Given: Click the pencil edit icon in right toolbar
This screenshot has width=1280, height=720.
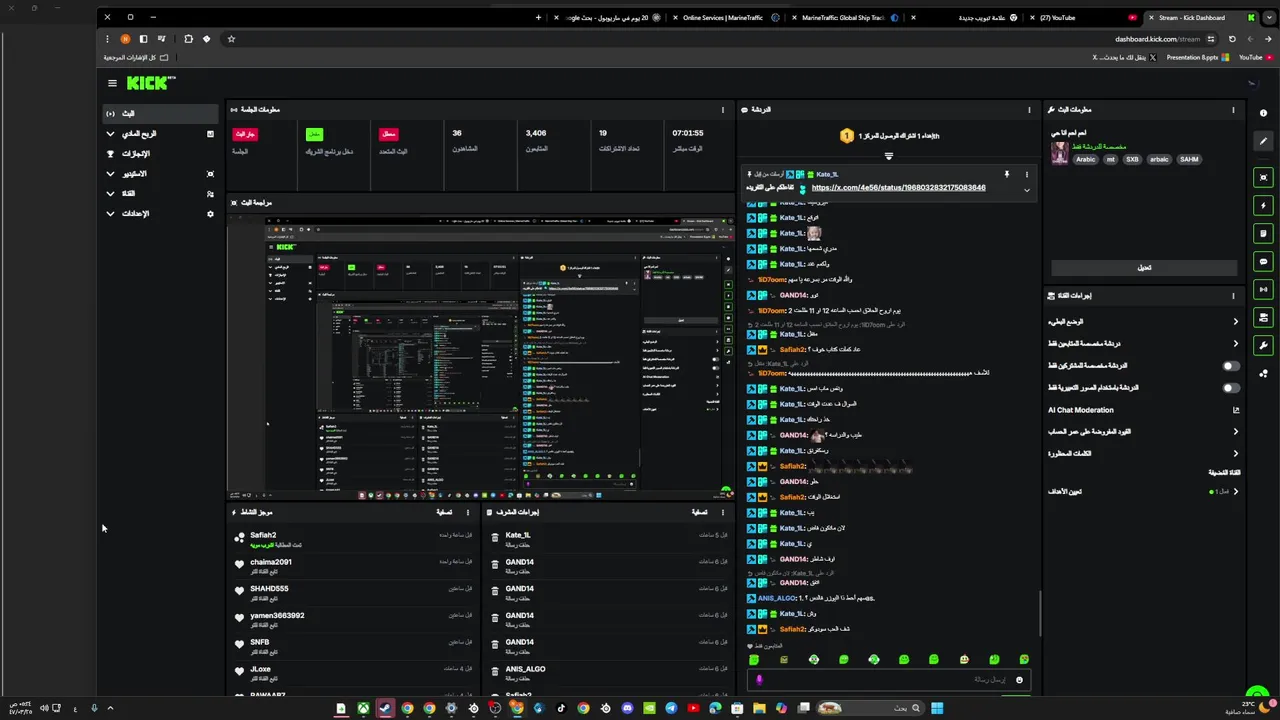Looking at the screenshot, I should pos(1264,141).
